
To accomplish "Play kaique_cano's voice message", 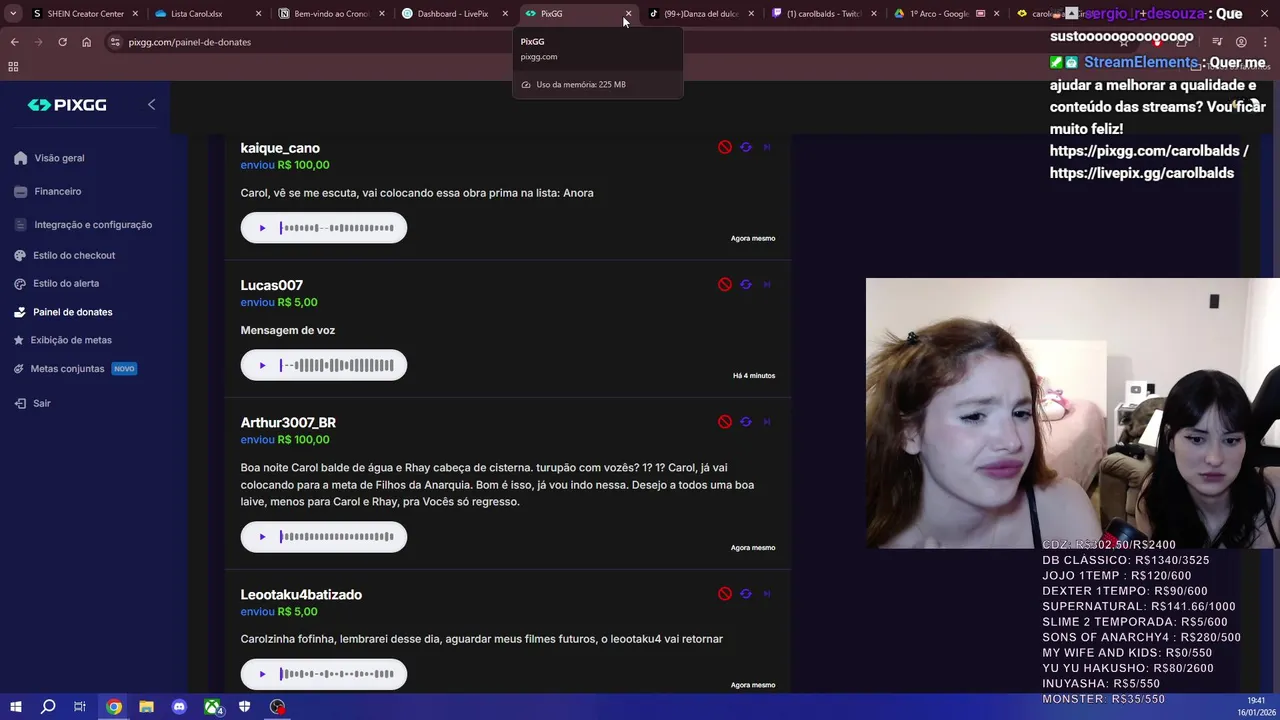I will 262,228.
